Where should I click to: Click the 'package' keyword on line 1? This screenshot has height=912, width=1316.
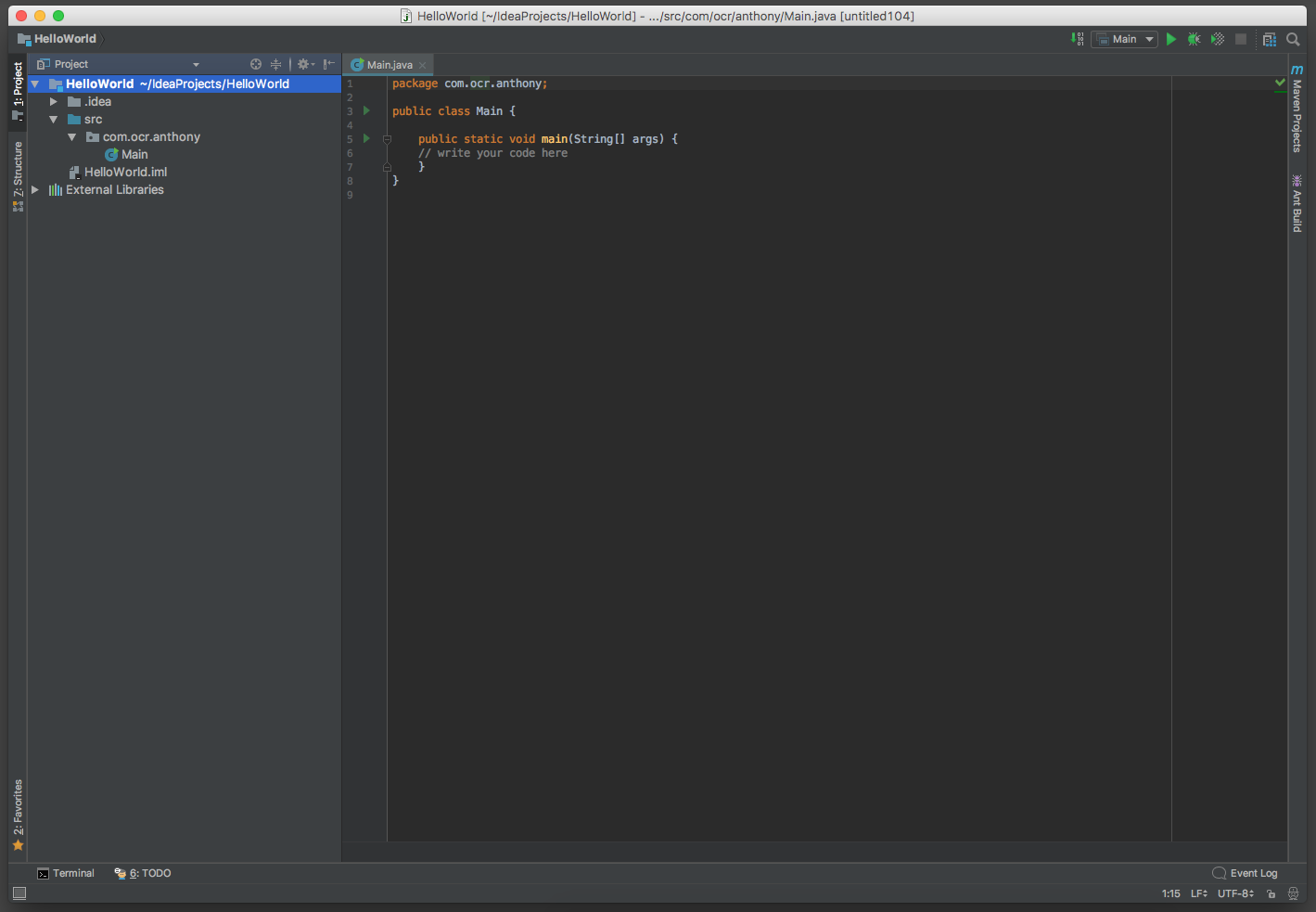[x=415, y=83]
